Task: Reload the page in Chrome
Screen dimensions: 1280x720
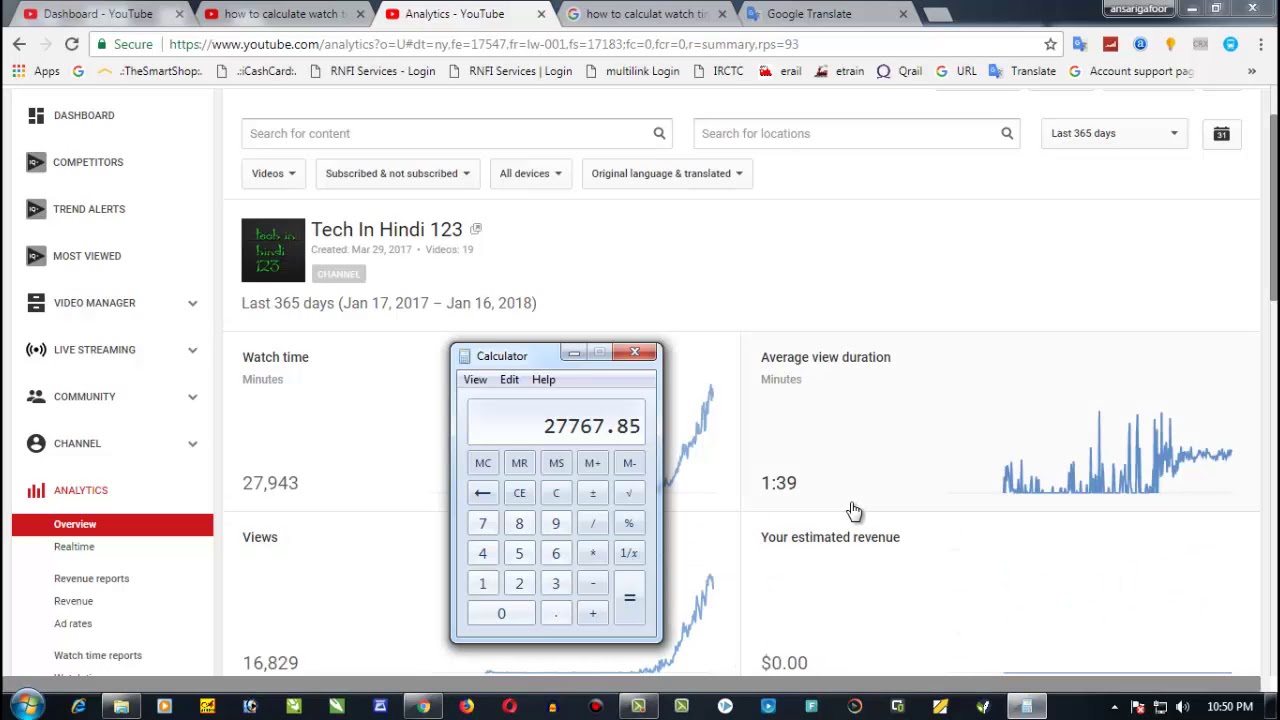Action: (72, 44)
